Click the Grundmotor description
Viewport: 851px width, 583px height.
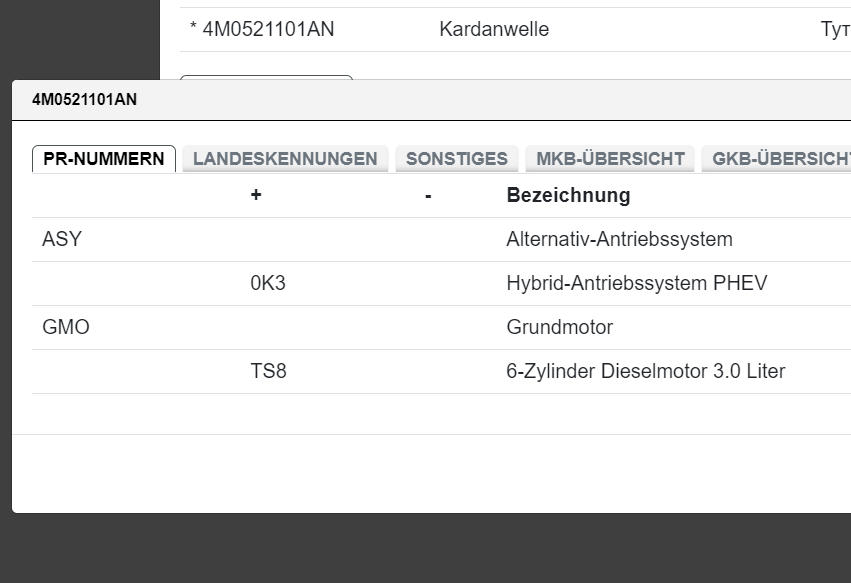pyautogui.click(x=559, y=328)
